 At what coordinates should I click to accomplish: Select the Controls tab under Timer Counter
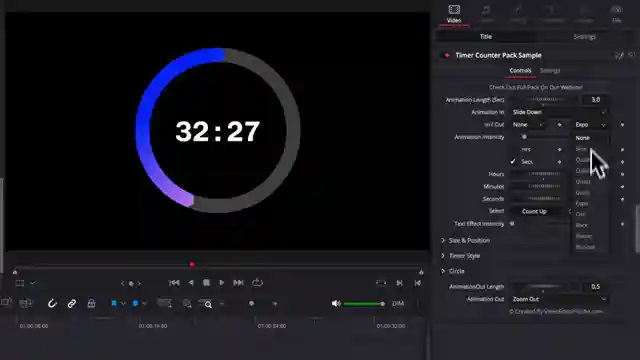(x=520, y=71)
